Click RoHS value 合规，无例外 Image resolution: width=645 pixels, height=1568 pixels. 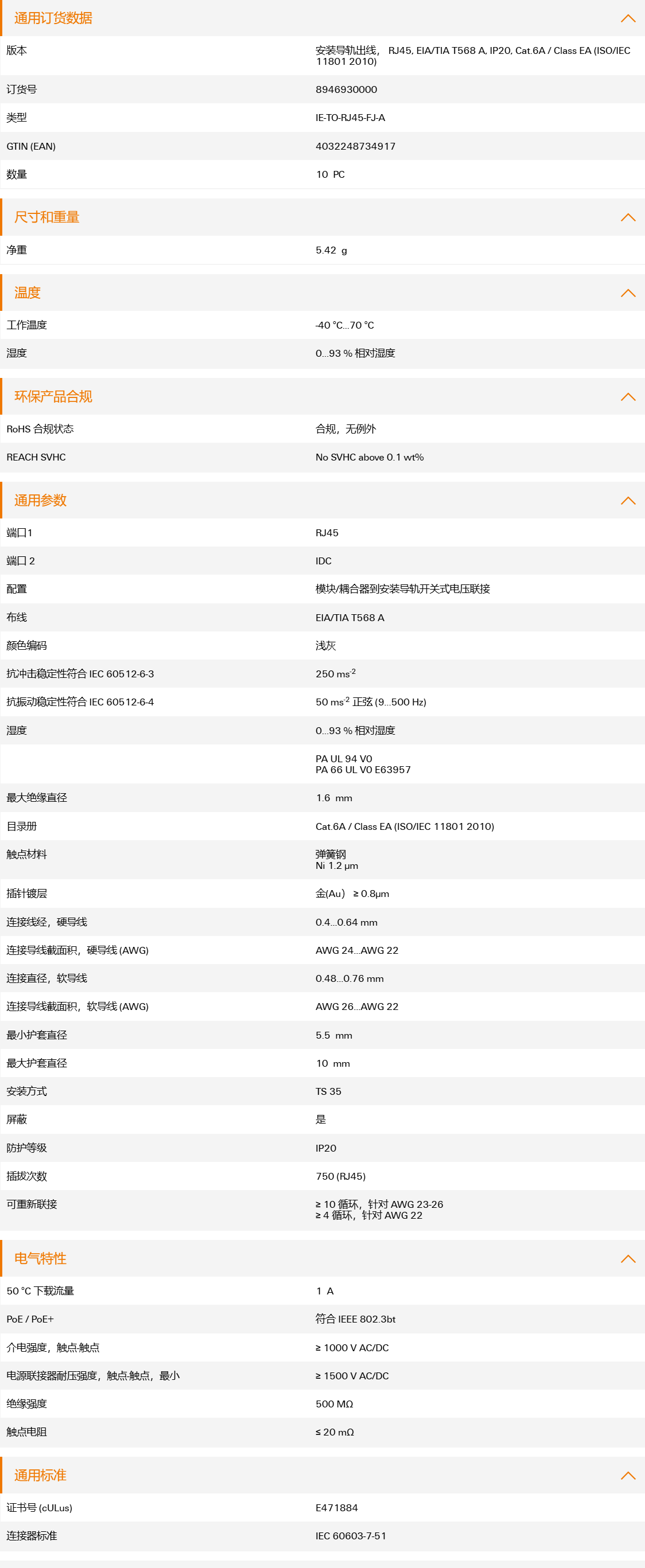(346, 429)
